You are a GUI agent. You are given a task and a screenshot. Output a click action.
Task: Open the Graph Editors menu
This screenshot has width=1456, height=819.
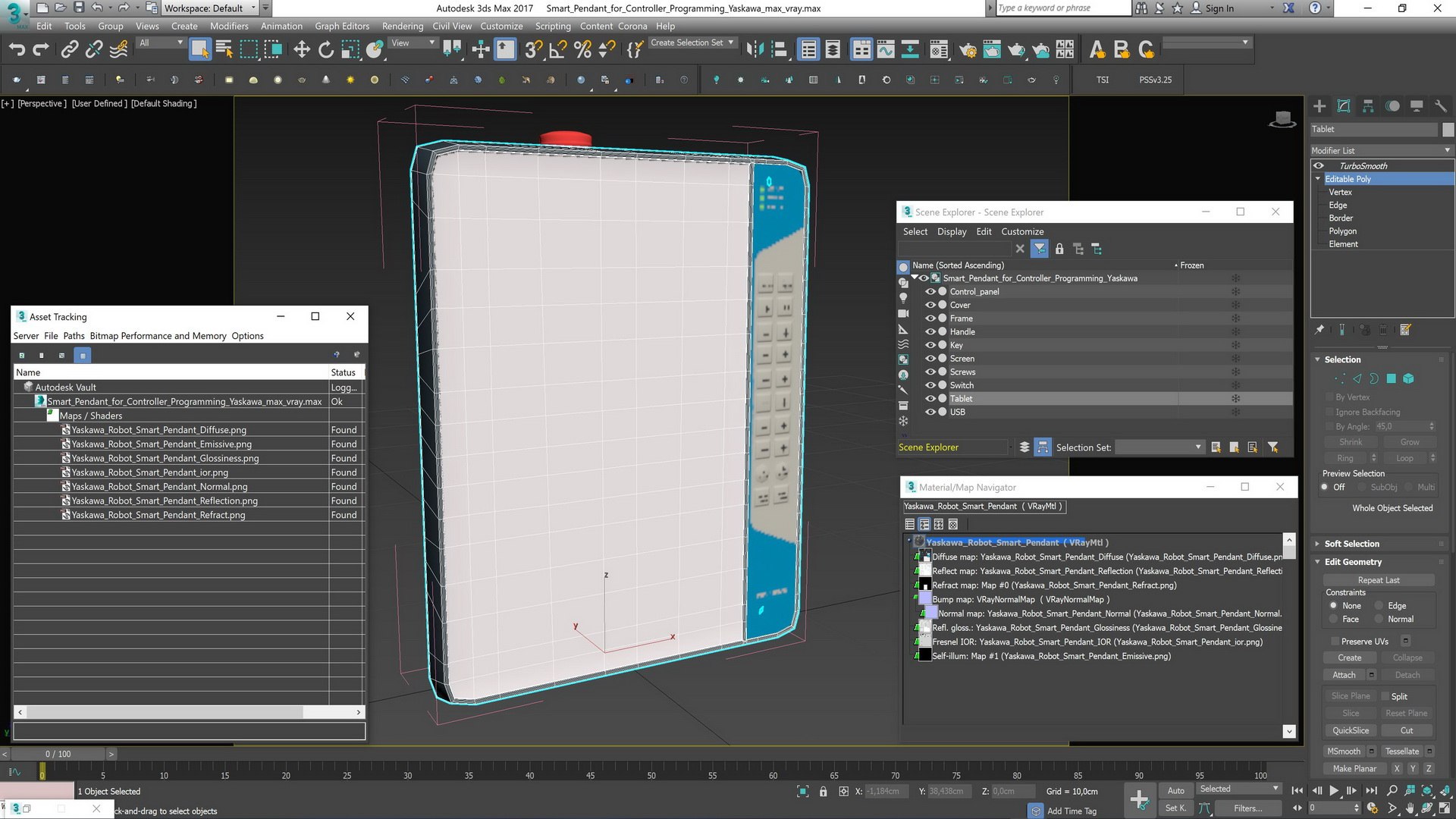tap(342, 26)
